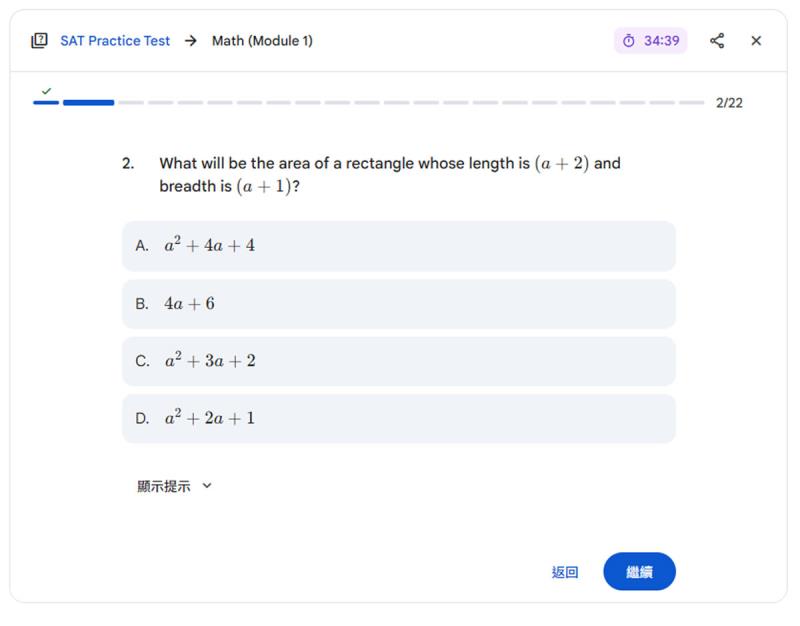
Task: Click the green checkmark above the progress bar
Action: tap(46, 92)
